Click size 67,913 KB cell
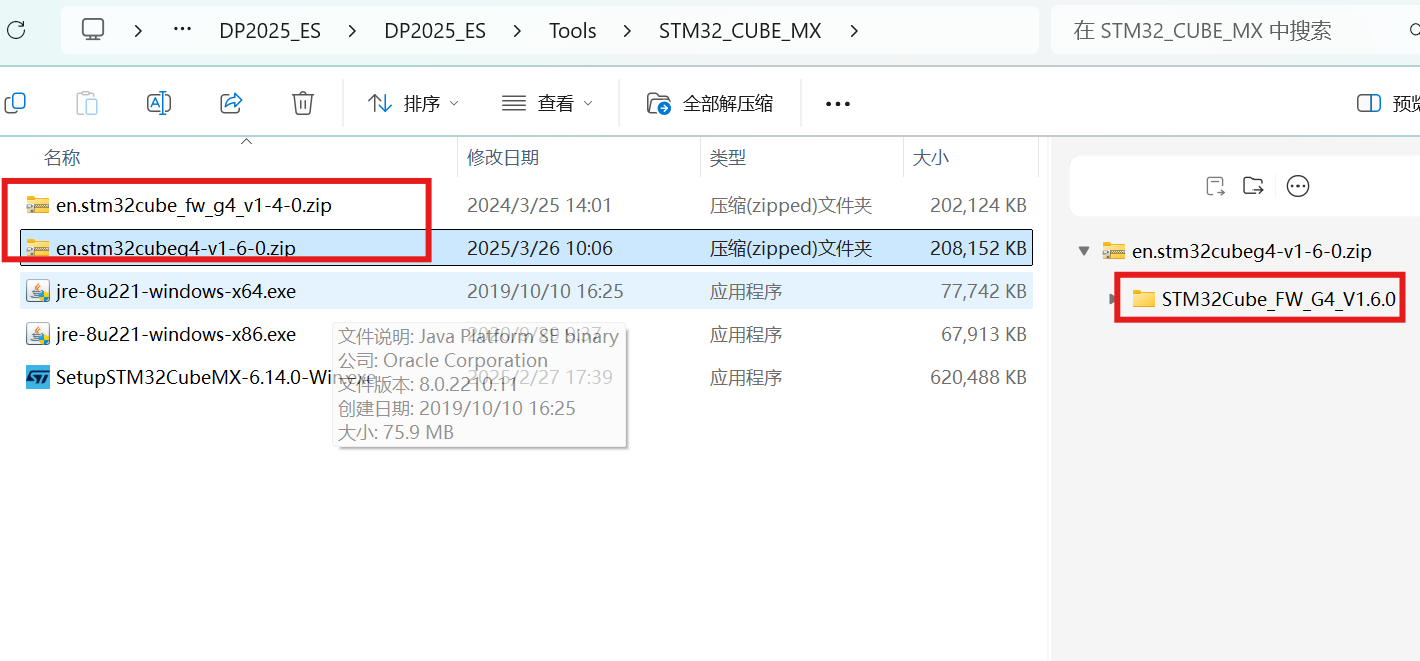This screenshot has width=1420, height=661. [x=984, y=335]
